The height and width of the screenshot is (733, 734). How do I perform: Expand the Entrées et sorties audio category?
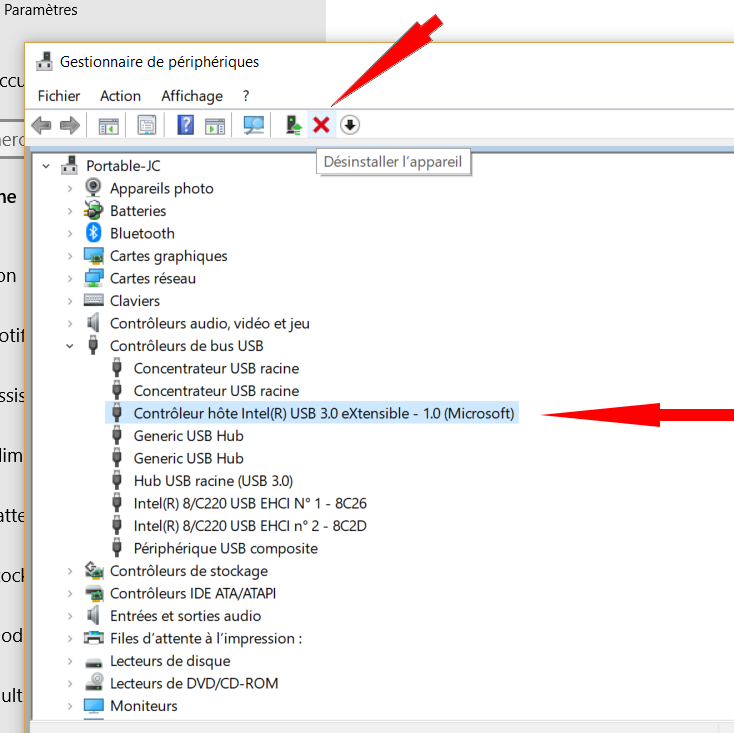70,616
